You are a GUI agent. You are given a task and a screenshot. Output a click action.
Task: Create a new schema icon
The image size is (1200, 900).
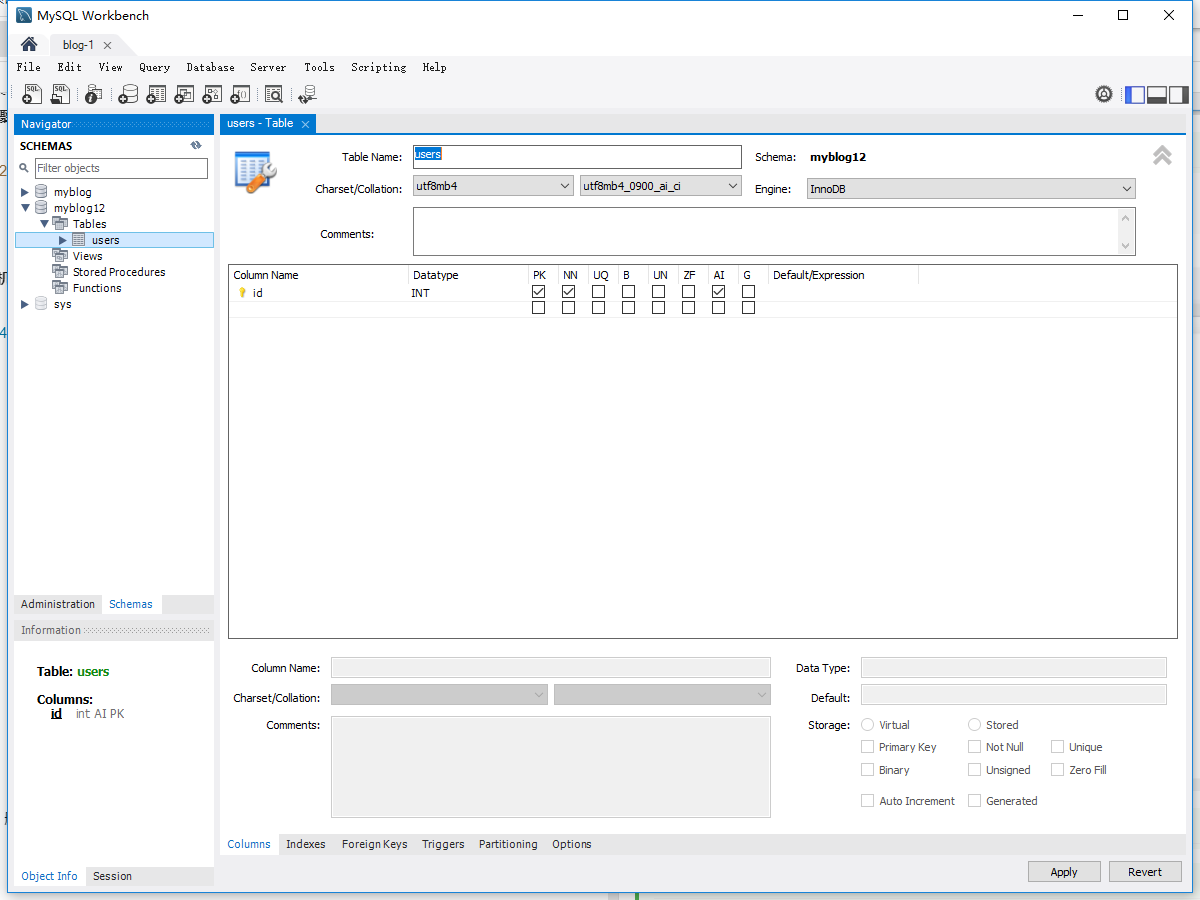point(128,94)
